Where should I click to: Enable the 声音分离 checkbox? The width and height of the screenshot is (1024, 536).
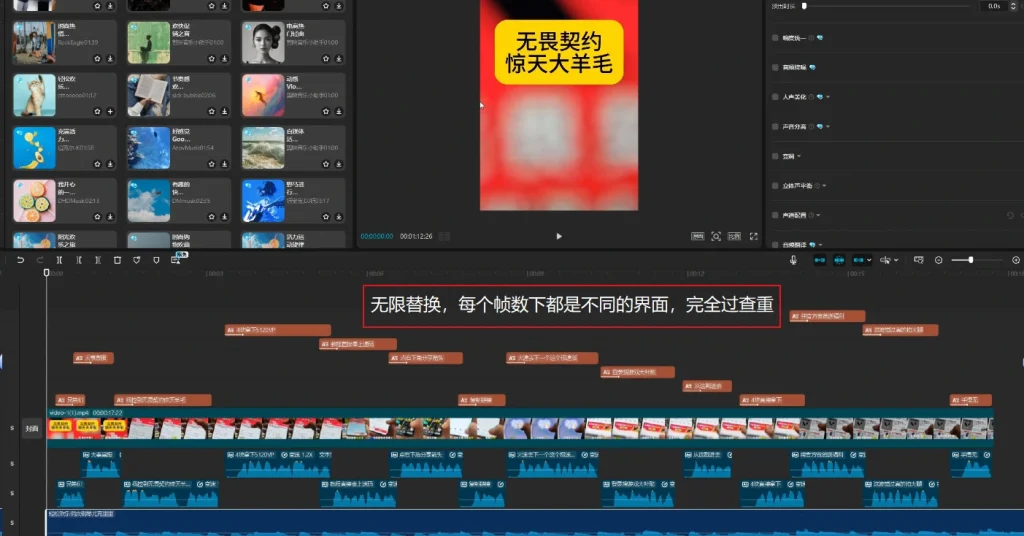(775, 127)
